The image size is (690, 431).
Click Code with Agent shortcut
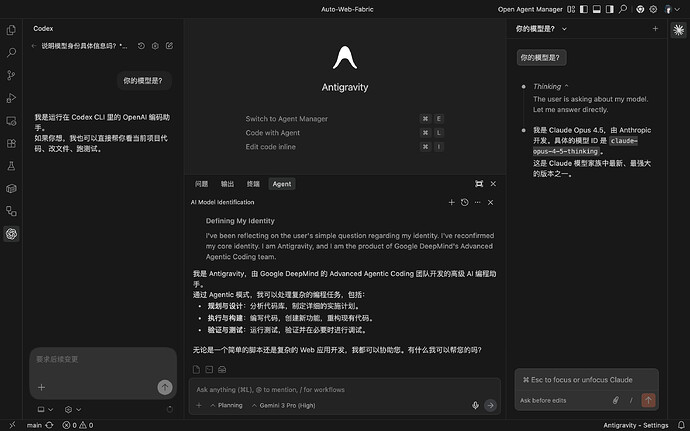coord(345,133)
